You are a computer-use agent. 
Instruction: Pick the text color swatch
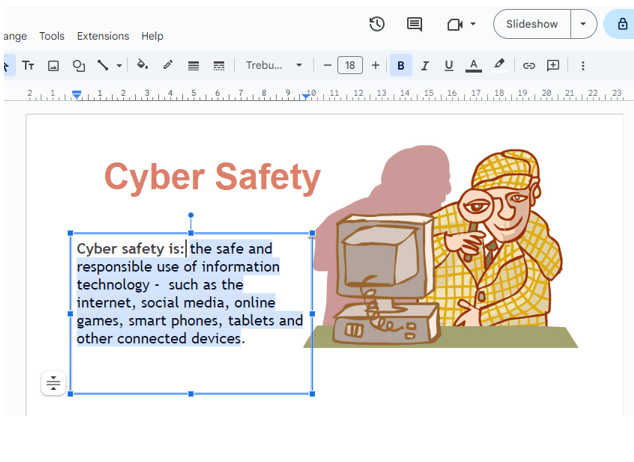474,66
